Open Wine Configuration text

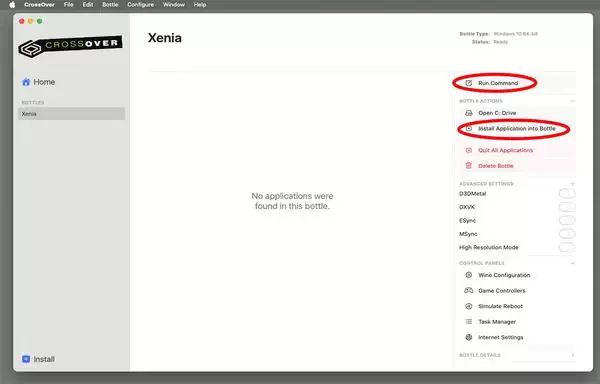pos(504,275)
